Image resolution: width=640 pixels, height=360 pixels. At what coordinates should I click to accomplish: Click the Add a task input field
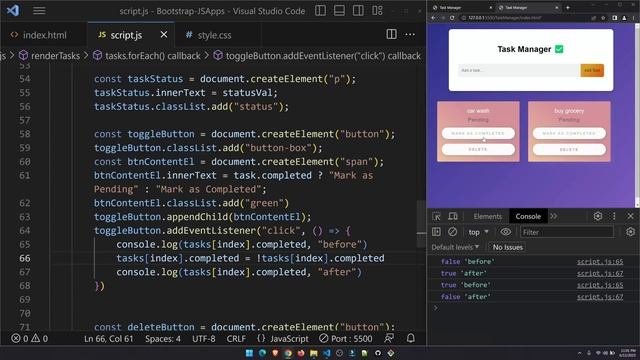click(519, 70)
